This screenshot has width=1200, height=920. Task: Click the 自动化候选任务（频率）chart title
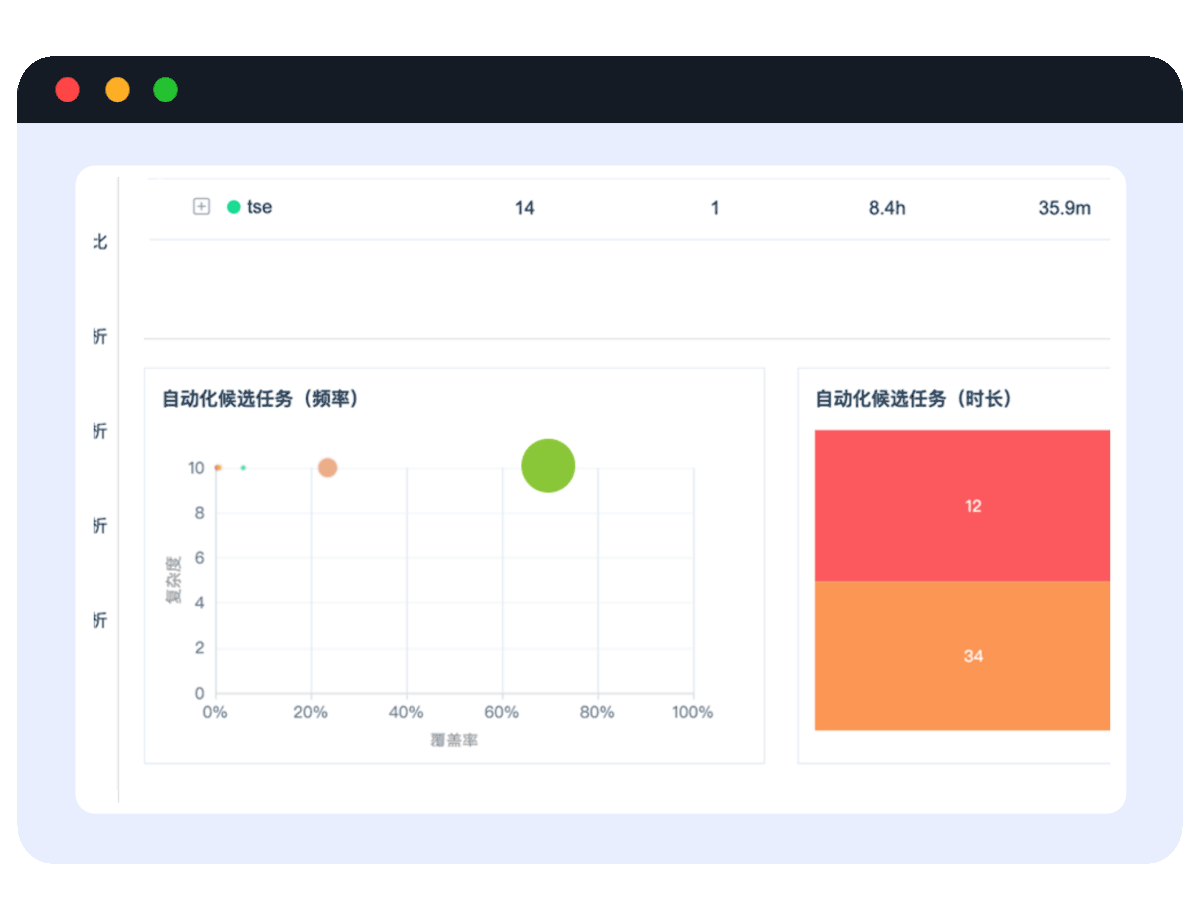point(261,399)
